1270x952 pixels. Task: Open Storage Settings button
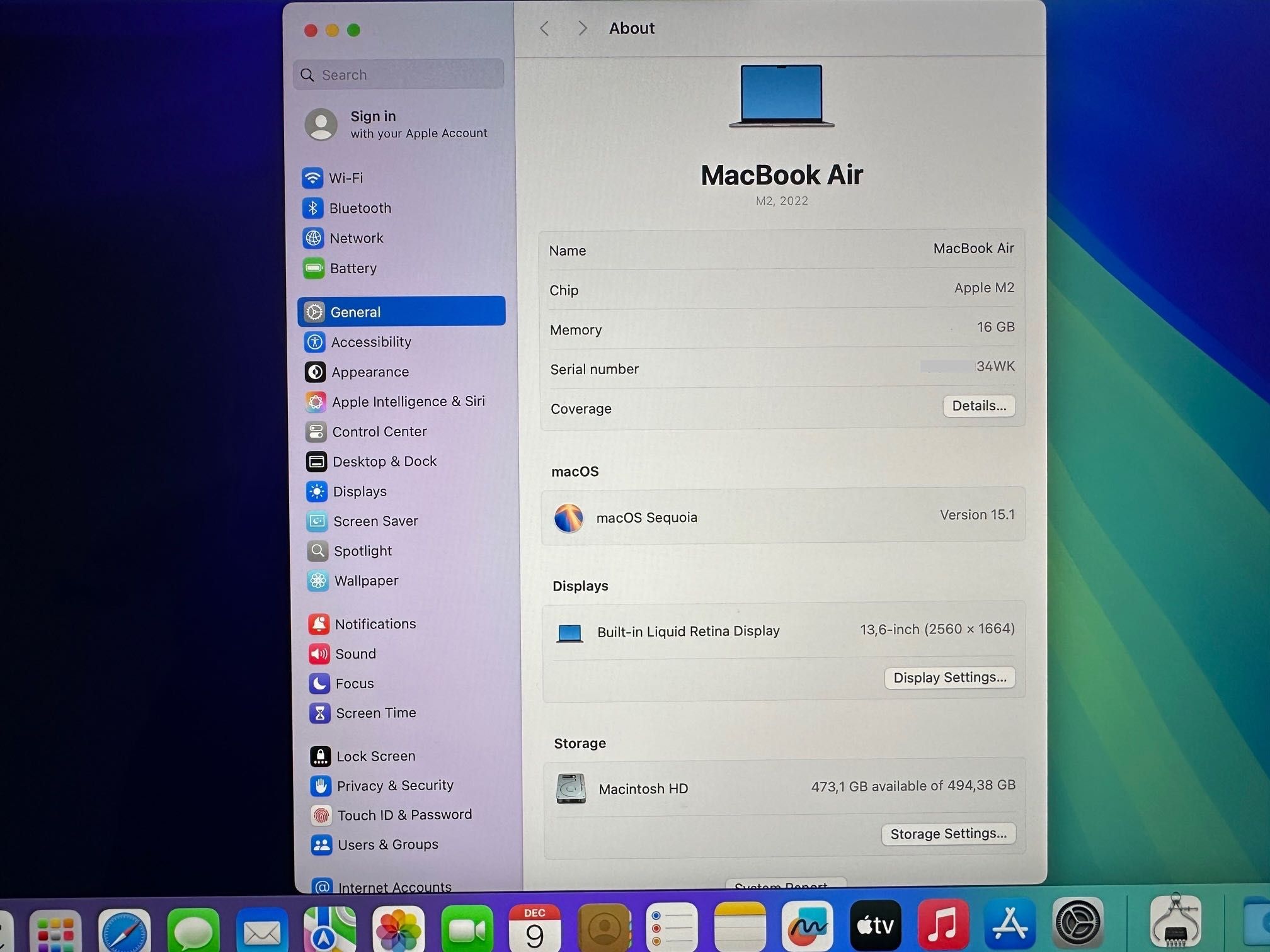point(949,834)
